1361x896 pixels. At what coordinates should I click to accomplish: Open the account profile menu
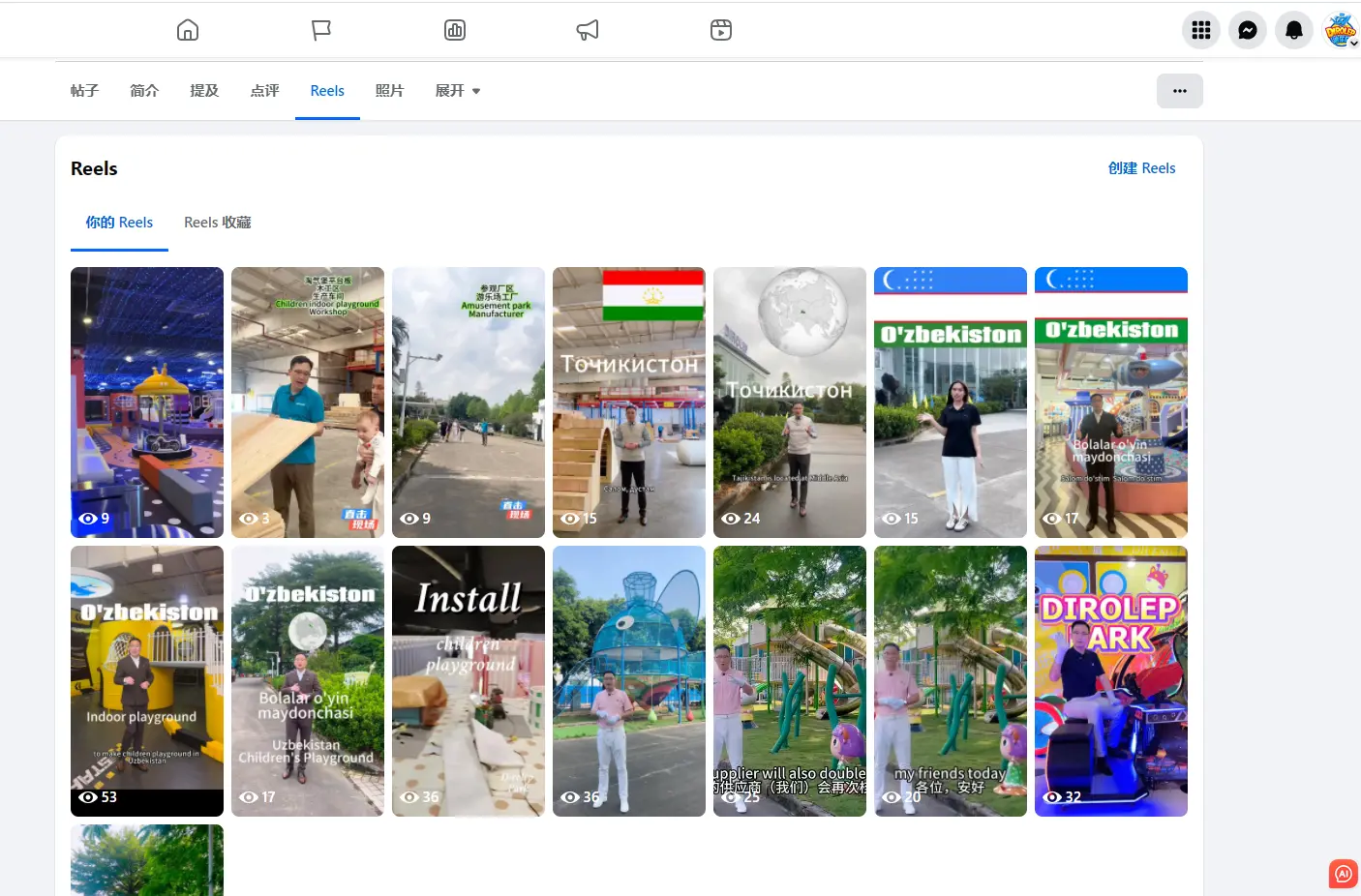pos(1341,30)
